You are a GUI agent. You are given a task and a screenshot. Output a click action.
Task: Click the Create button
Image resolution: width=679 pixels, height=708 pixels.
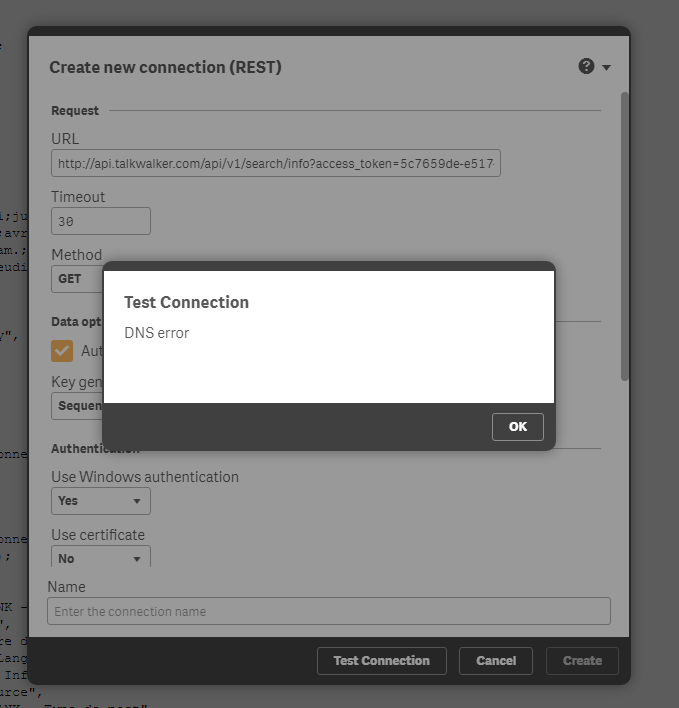[x=582, y=661]
